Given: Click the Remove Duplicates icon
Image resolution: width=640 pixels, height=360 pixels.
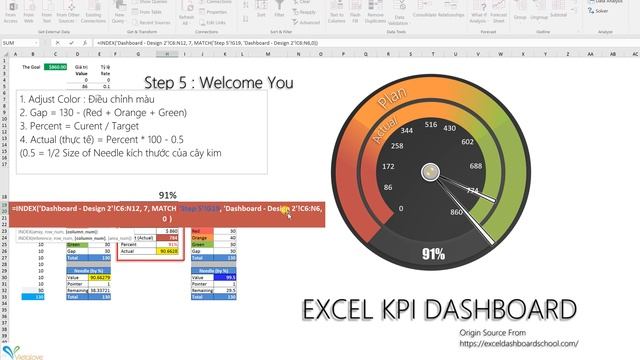Looking at the screenshot, I should 375,12.
